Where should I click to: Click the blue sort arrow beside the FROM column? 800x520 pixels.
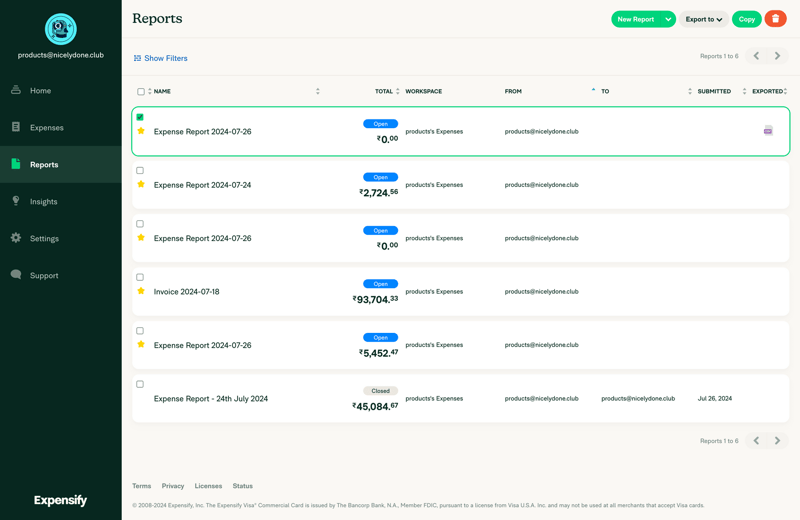pos(593,90)
